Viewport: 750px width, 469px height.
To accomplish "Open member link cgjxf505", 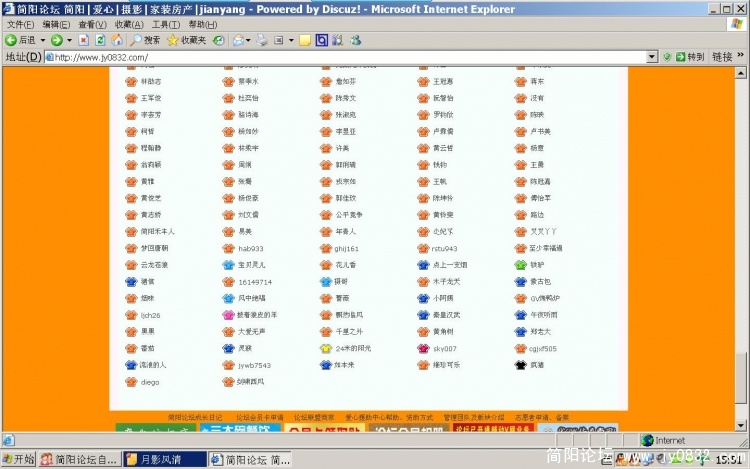I will pos(543,349).
